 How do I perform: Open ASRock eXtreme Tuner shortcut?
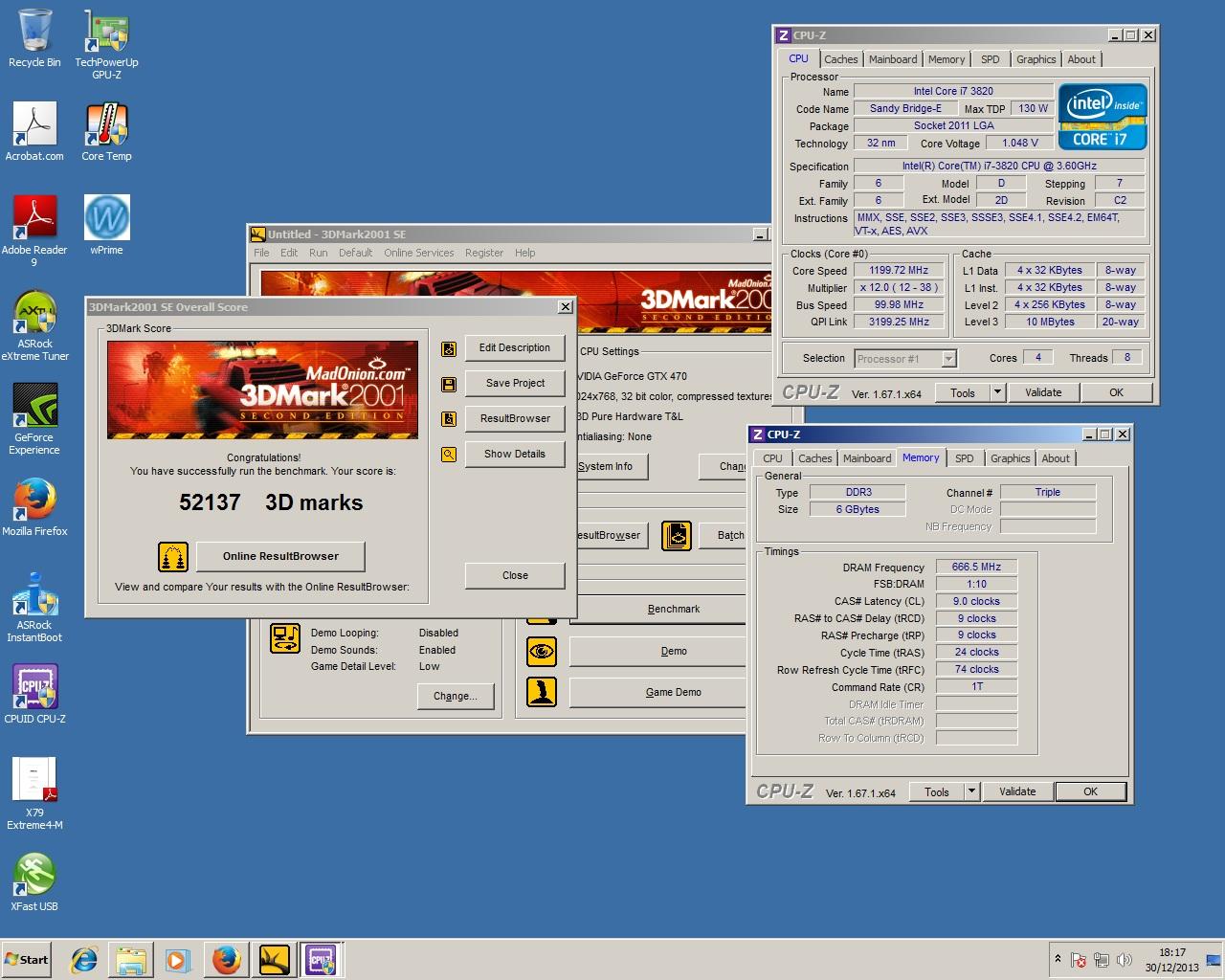(x=34, y=325)
